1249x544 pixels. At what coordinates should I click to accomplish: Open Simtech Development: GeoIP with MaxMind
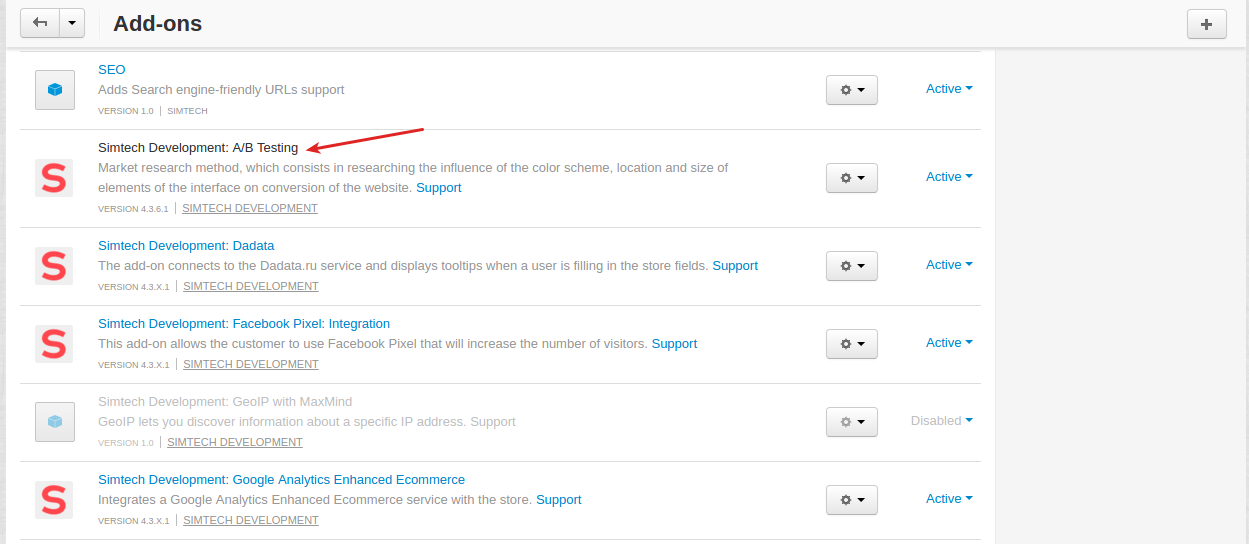(225, 402)
